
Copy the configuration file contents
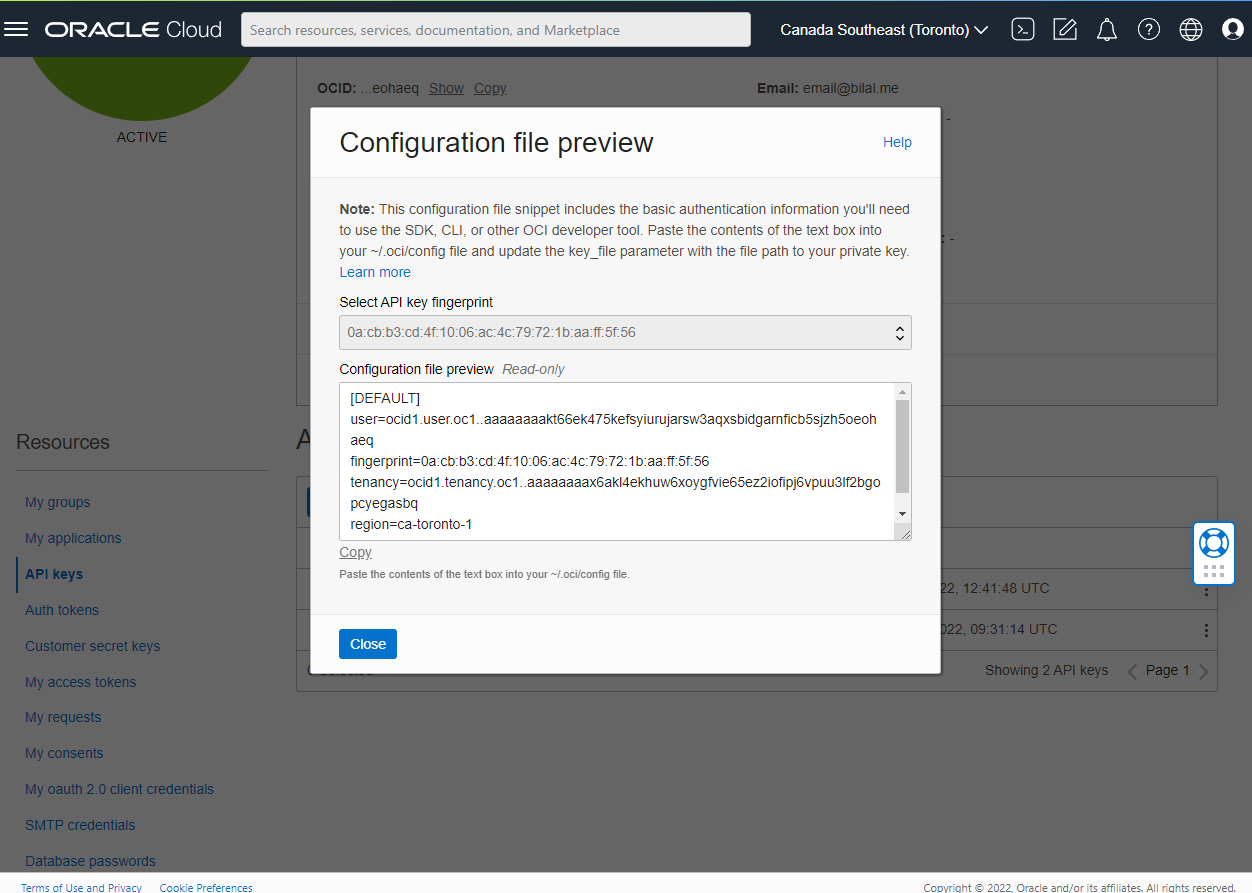355,552
